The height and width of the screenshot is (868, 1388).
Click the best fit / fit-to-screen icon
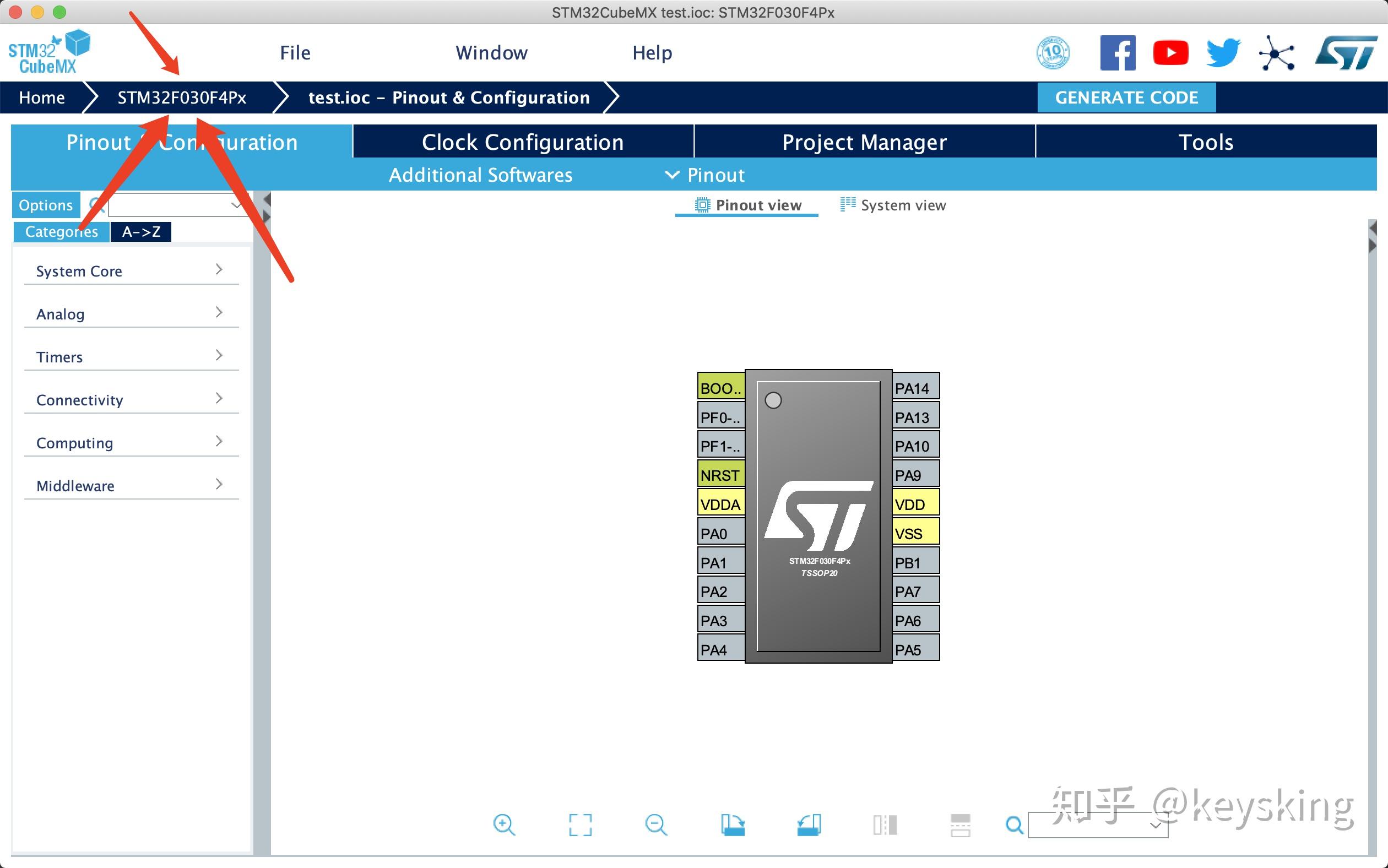(580, 825)
